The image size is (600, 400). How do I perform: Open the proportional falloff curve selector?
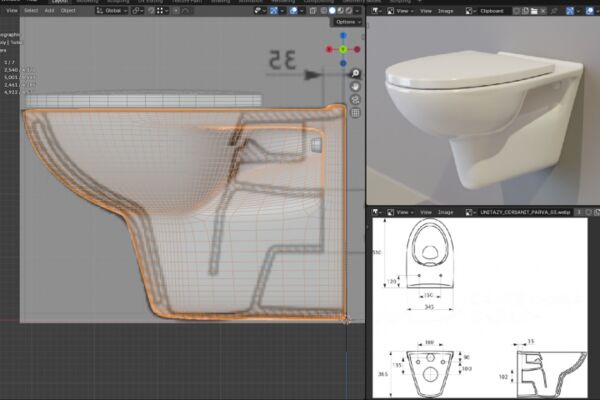[x=186, y=11]
